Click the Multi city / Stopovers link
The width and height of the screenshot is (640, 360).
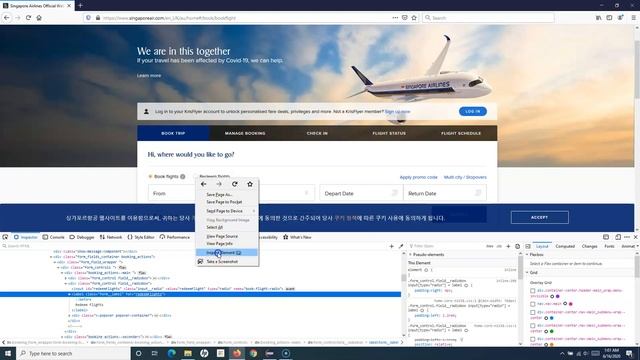[x=465, y=178]
